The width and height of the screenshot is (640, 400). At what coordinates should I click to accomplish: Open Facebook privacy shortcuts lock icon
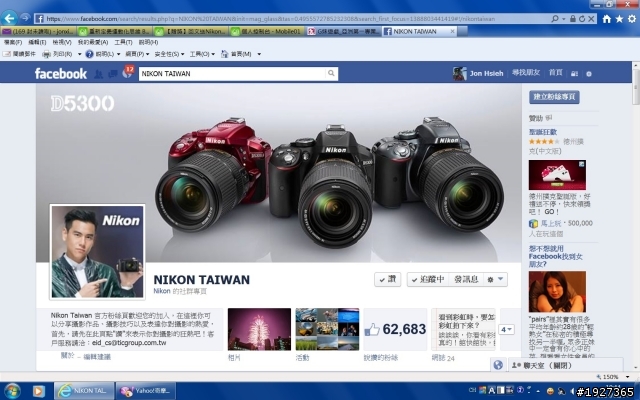click(x=574, y=73)
